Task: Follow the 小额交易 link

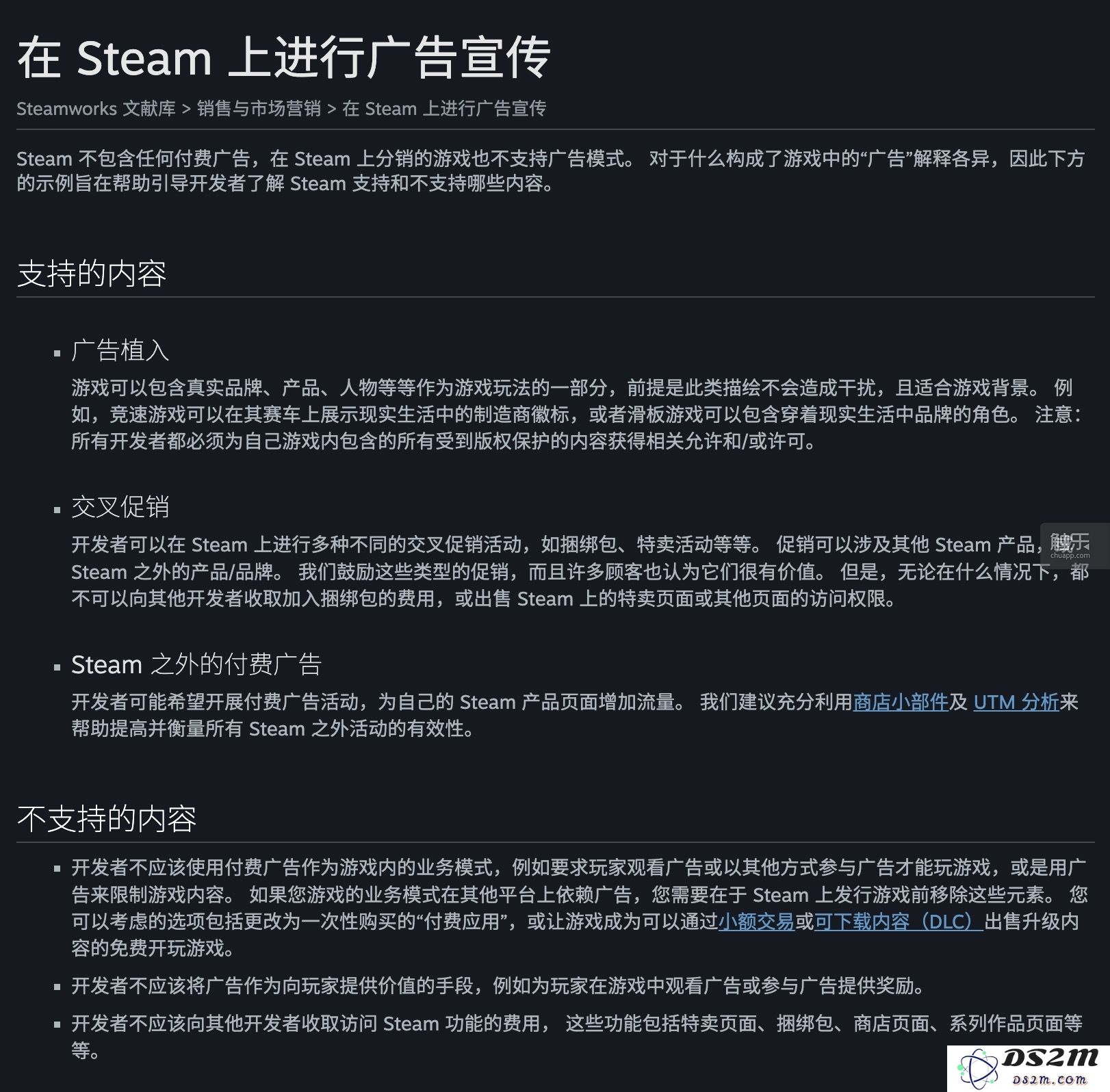Action: coord(756,921)
